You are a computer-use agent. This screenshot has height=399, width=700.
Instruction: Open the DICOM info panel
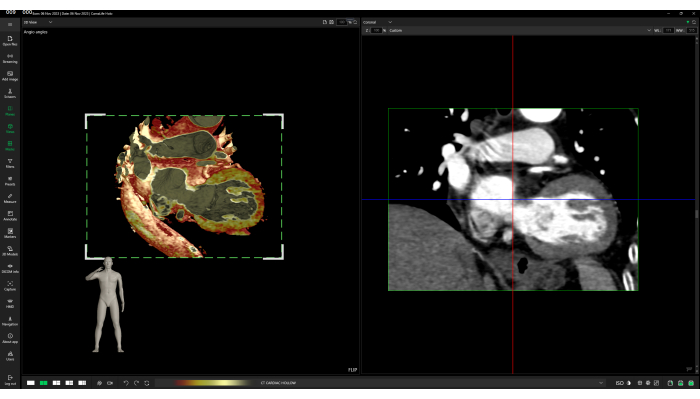click(10, 268)
